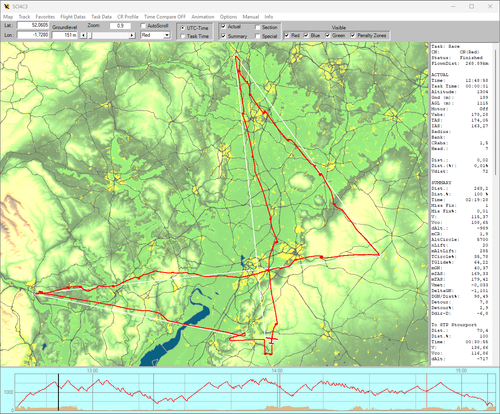This screenshot has width=500, height=414.
Task: Open the Manual menu
Action: (251, 17)
